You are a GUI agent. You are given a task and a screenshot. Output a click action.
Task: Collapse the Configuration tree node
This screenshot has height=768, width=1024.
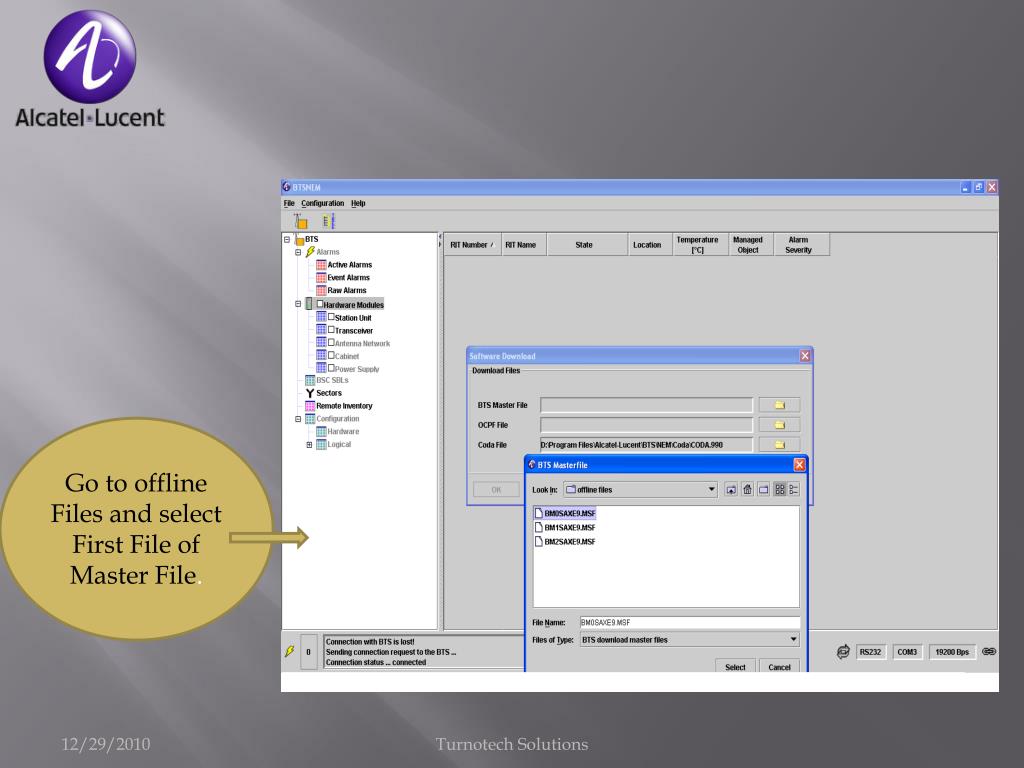pyautogui.click(x=298, y=419)
